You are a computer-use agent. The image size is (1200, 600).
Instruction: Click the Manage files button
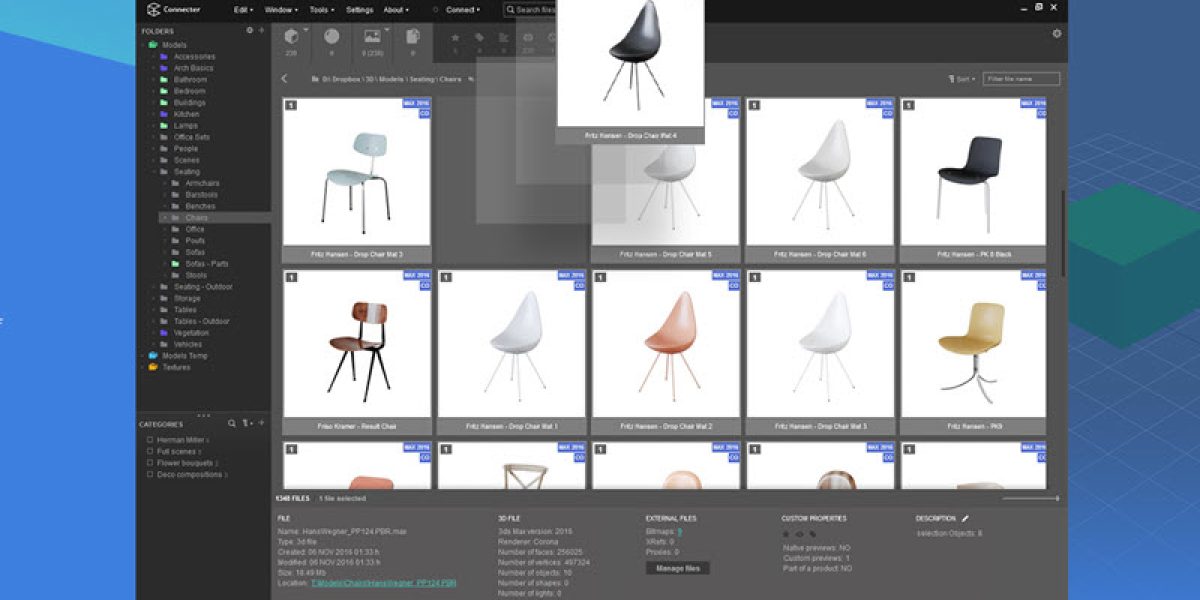tap(678, 568)
